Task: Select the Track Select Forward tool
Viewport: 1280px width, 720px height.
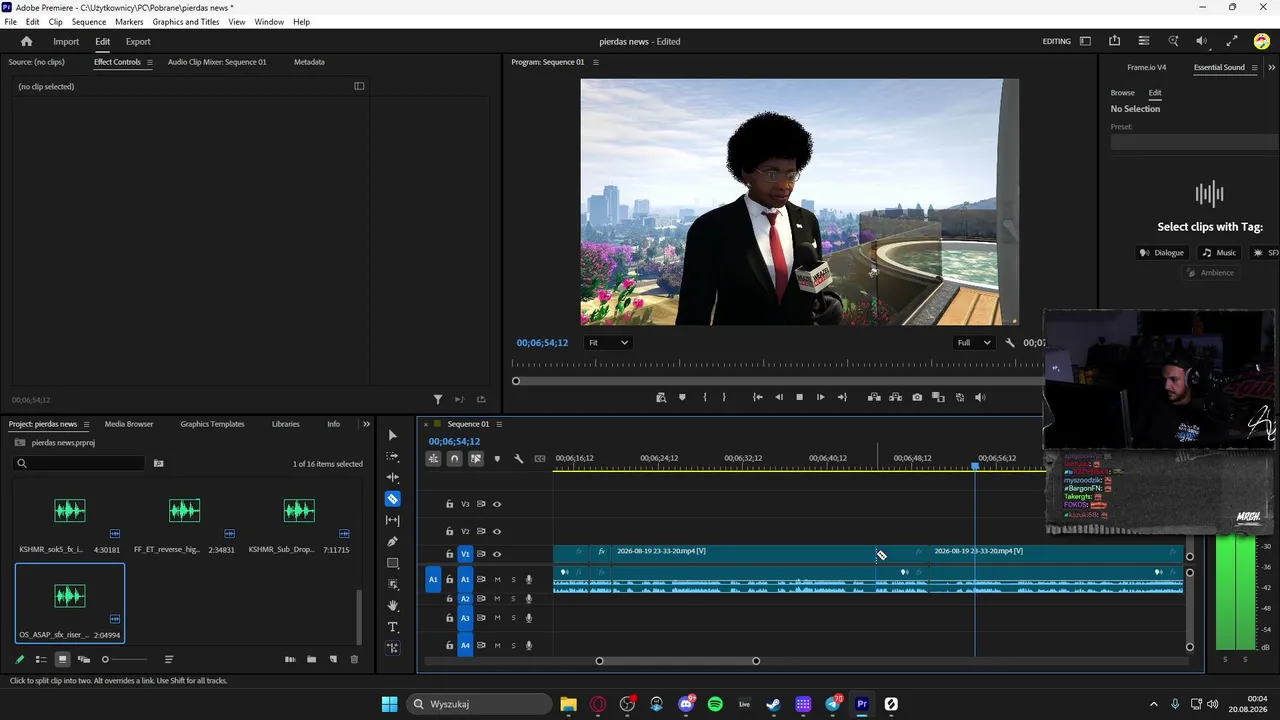Action: click(x=392, y=456)
